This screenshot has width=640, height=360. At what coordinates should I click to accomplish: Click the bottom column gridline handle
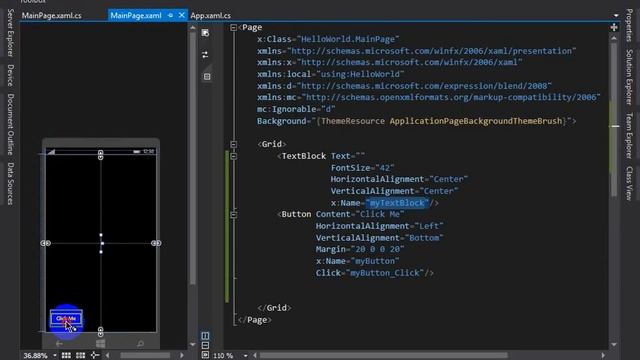coord(100,331)
